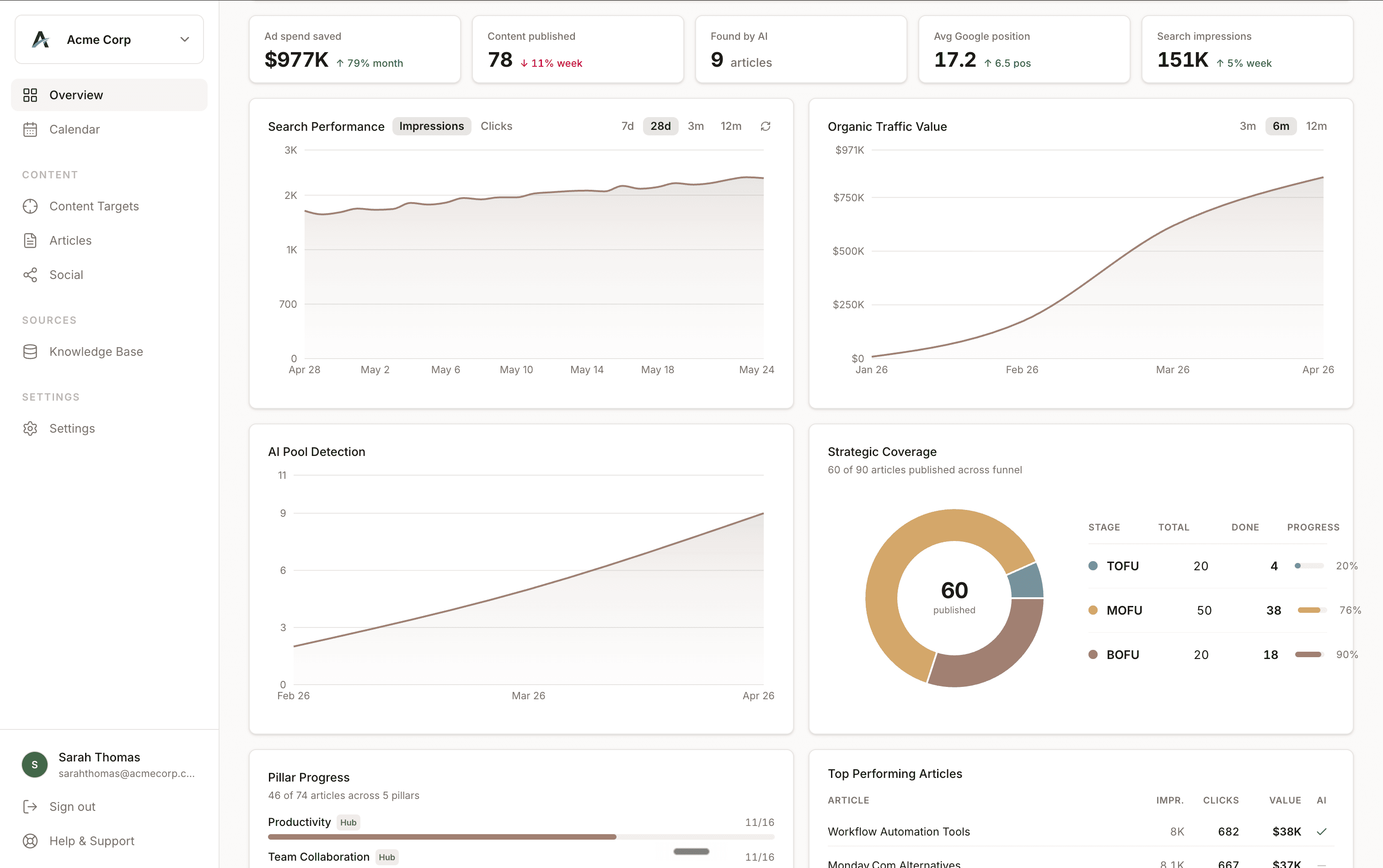Set Search Performance range to 7d

[x=627, y=126]
